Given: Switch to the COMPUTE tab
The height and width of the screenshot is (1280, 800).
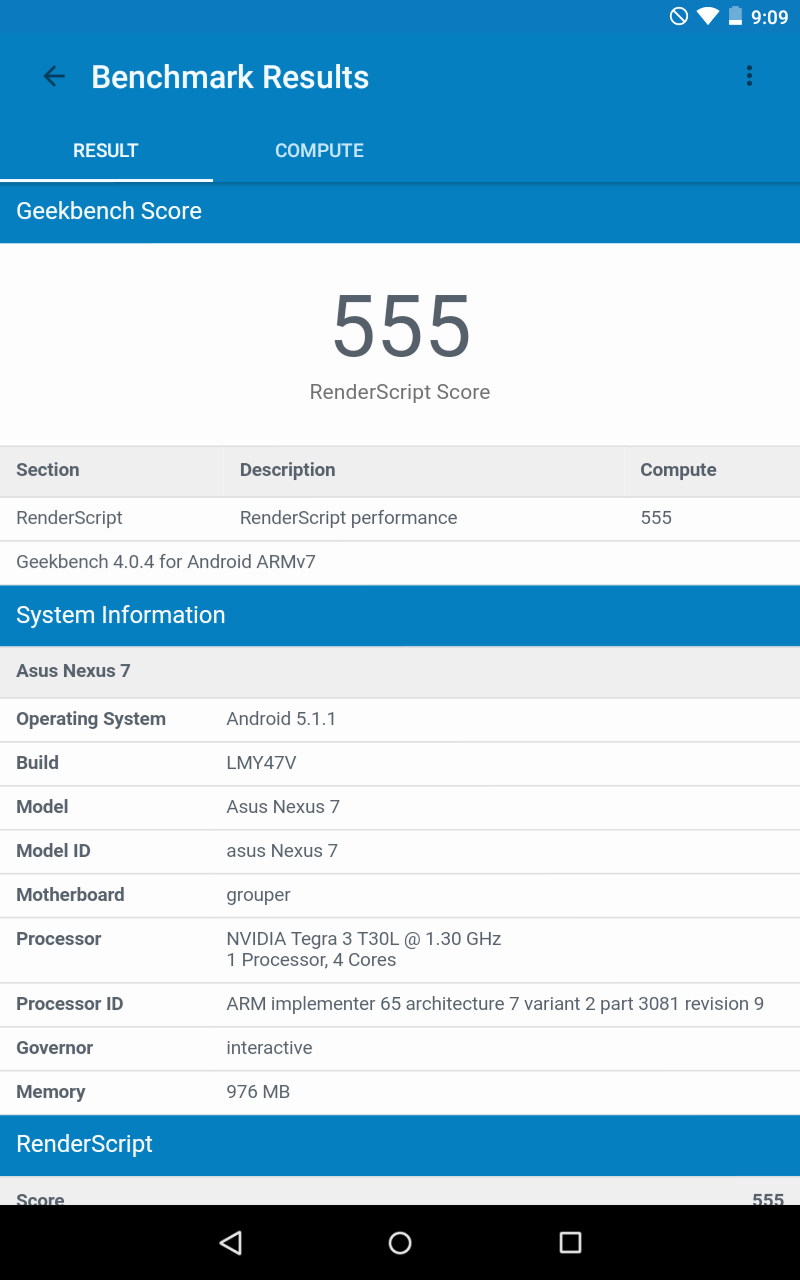Looking at the screenshot, I should pyautogui.click(x=319, y=151).
